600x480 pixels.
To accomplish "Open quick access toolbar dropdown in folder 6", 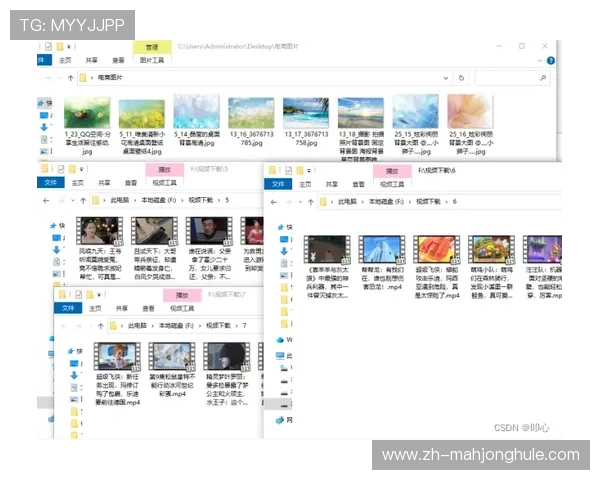I will click(309, 170).
